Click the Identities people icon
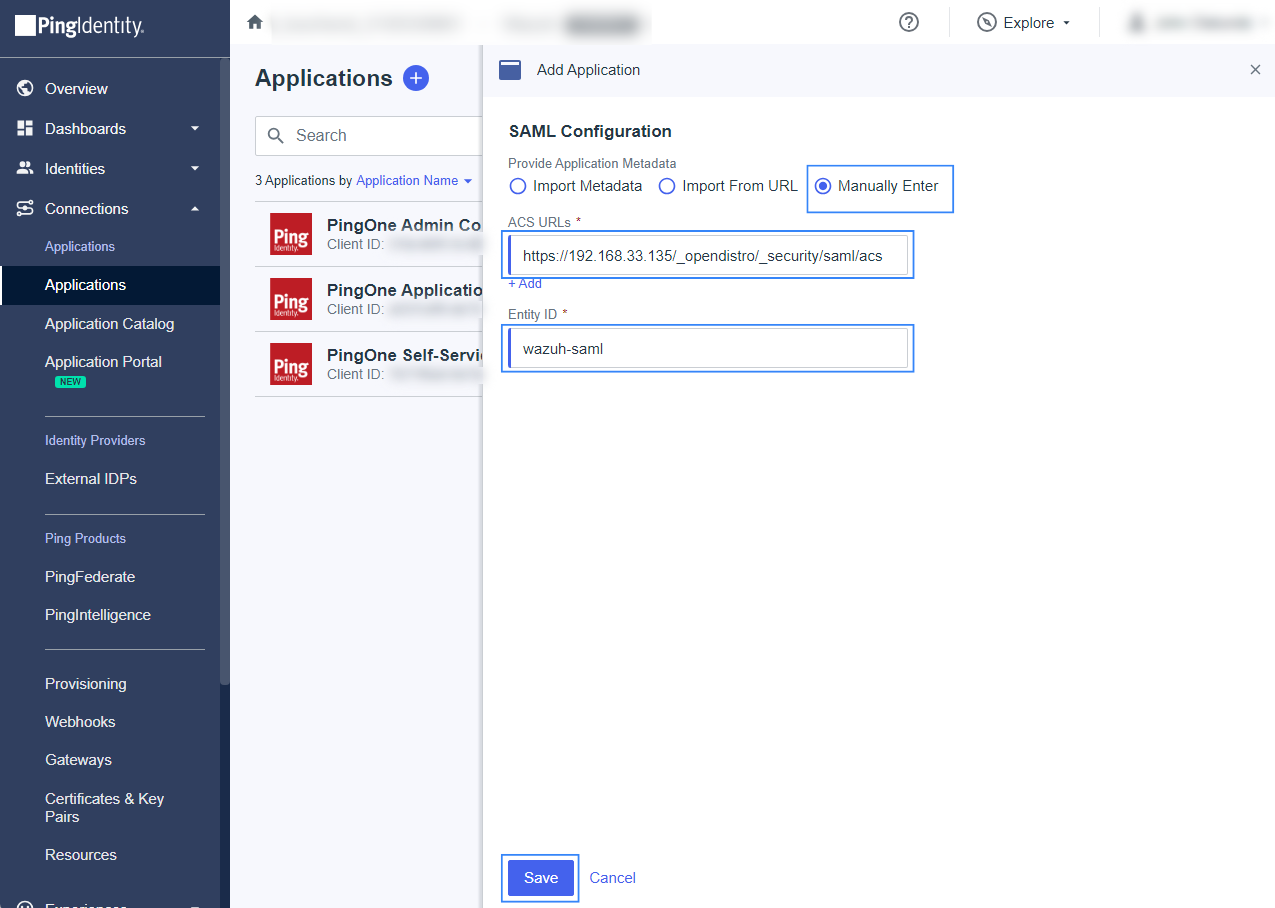The image size is (1275, 908). (x=25, y=169)
